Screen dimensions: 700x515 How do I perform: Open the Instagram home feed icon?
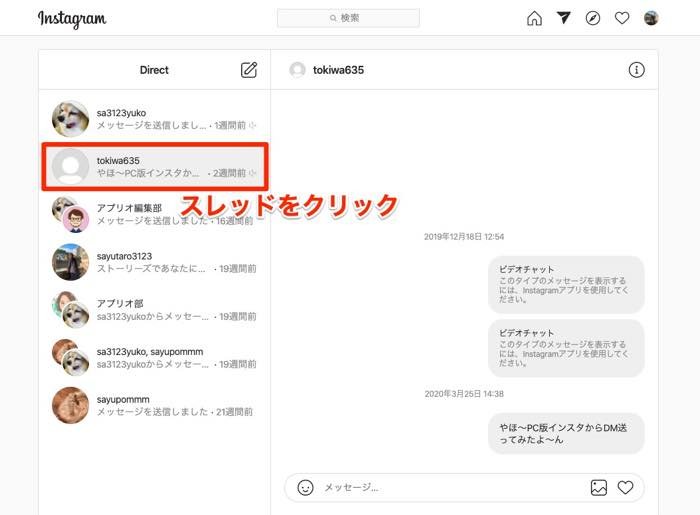(x=534, y=18)
